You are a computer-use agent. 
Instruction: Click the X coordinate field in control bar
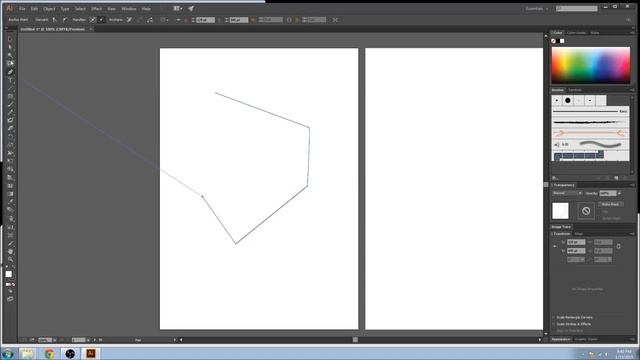point(205,20)
